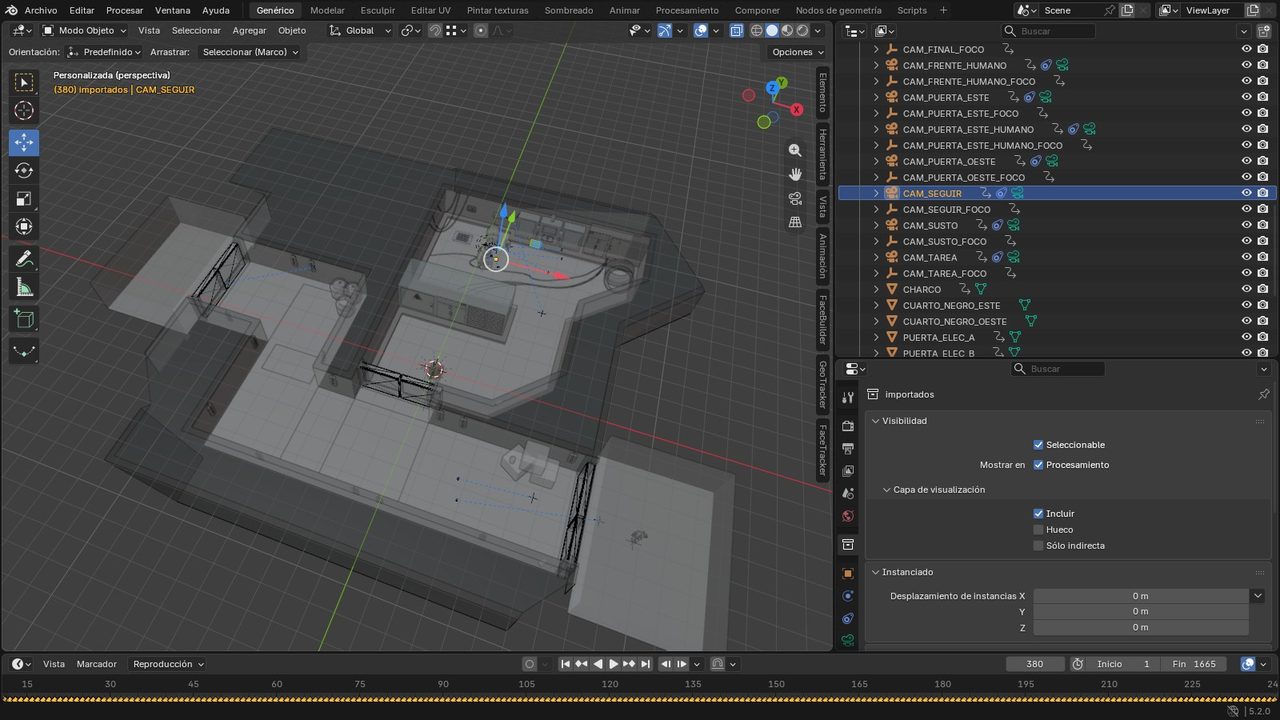Open the World properties tab
1280x720 pixels.
click(848, 517)
